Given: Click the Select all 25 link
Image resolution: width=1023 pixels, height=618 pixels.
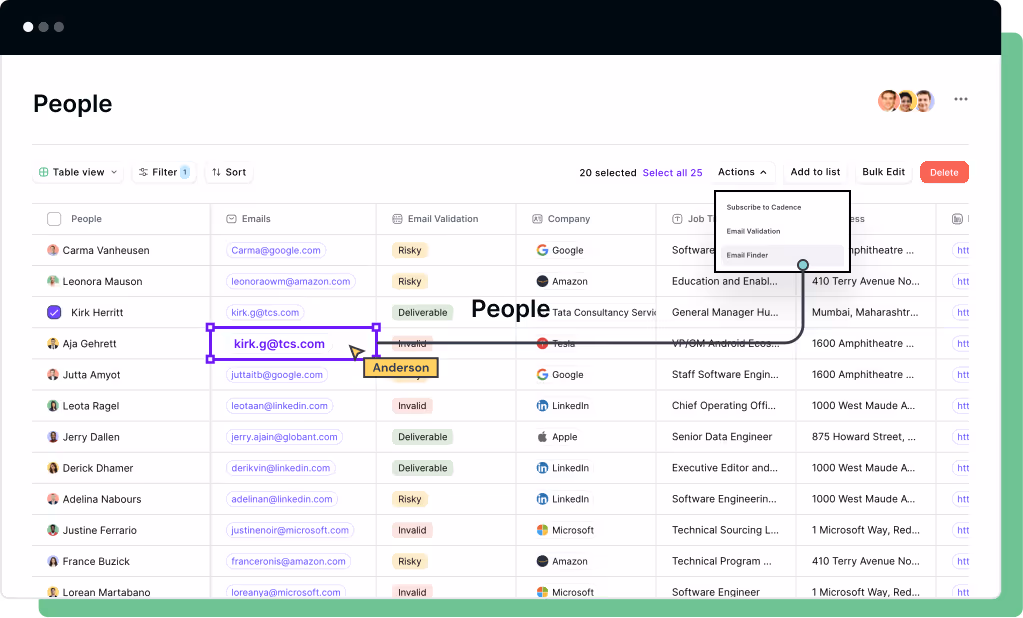Looking at the screenshot, I should (x=673, y=172).
